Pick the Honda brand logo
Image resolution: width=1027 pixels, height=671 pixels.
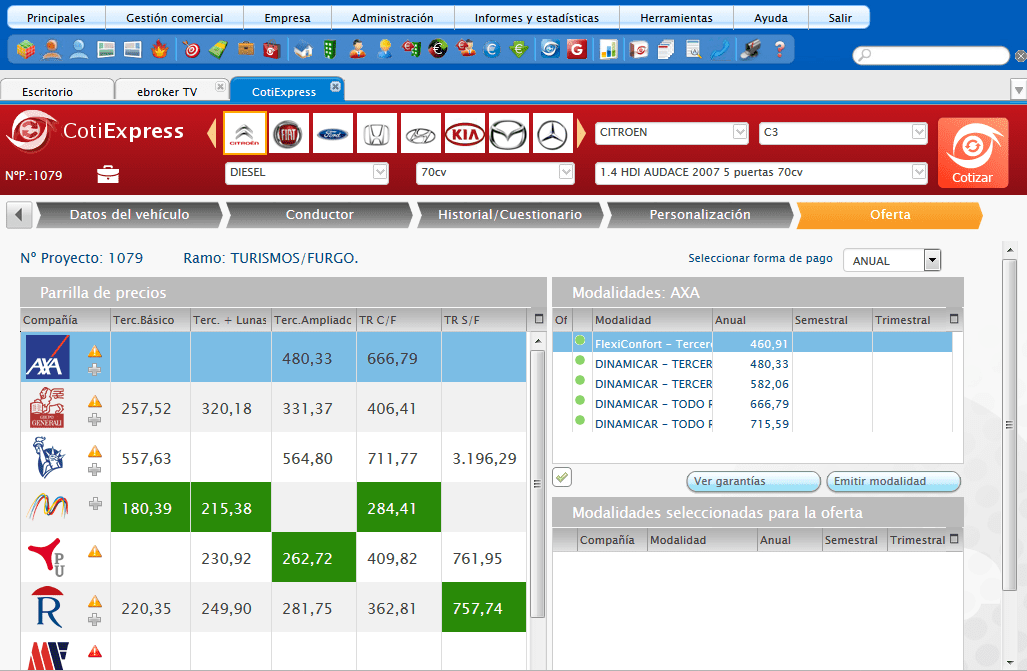[x=377, y=134]
